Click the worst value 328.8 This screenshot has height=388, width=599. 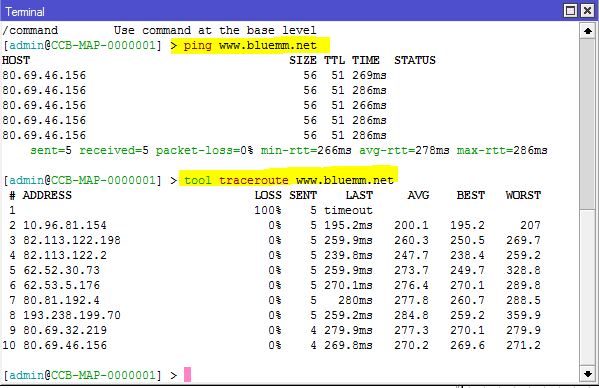pos(523,270)
